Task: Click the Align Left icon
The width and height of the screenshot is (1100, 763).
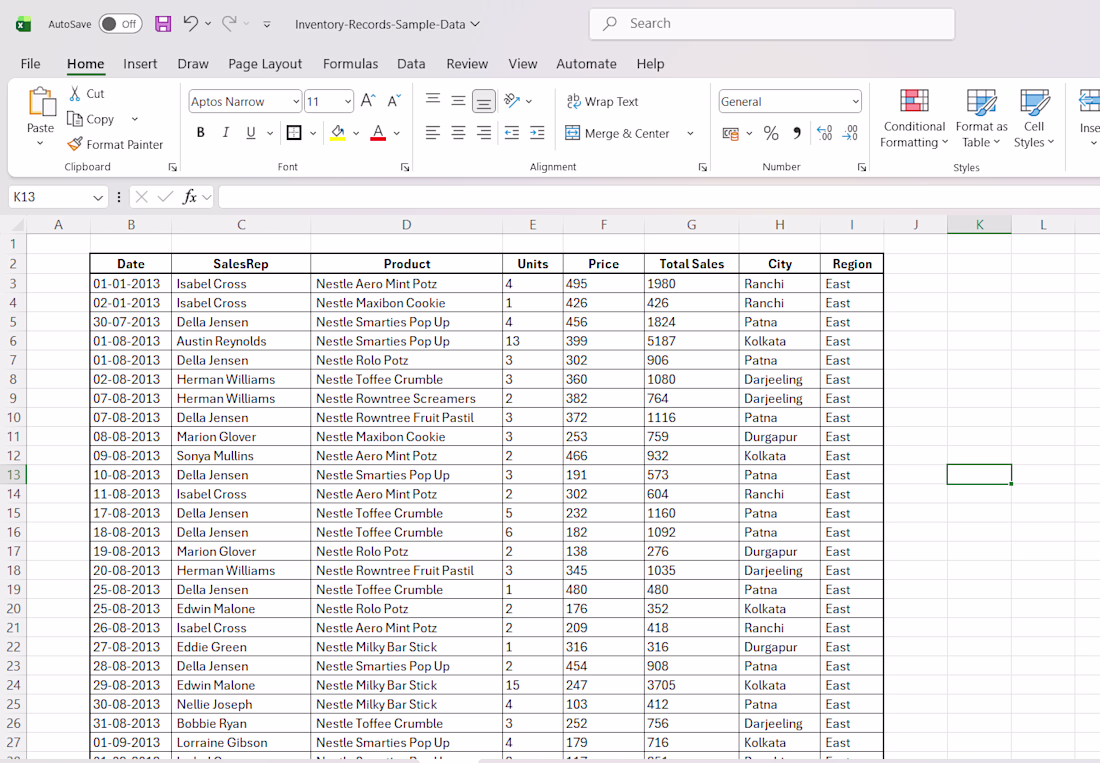Action: pos(433,133)
